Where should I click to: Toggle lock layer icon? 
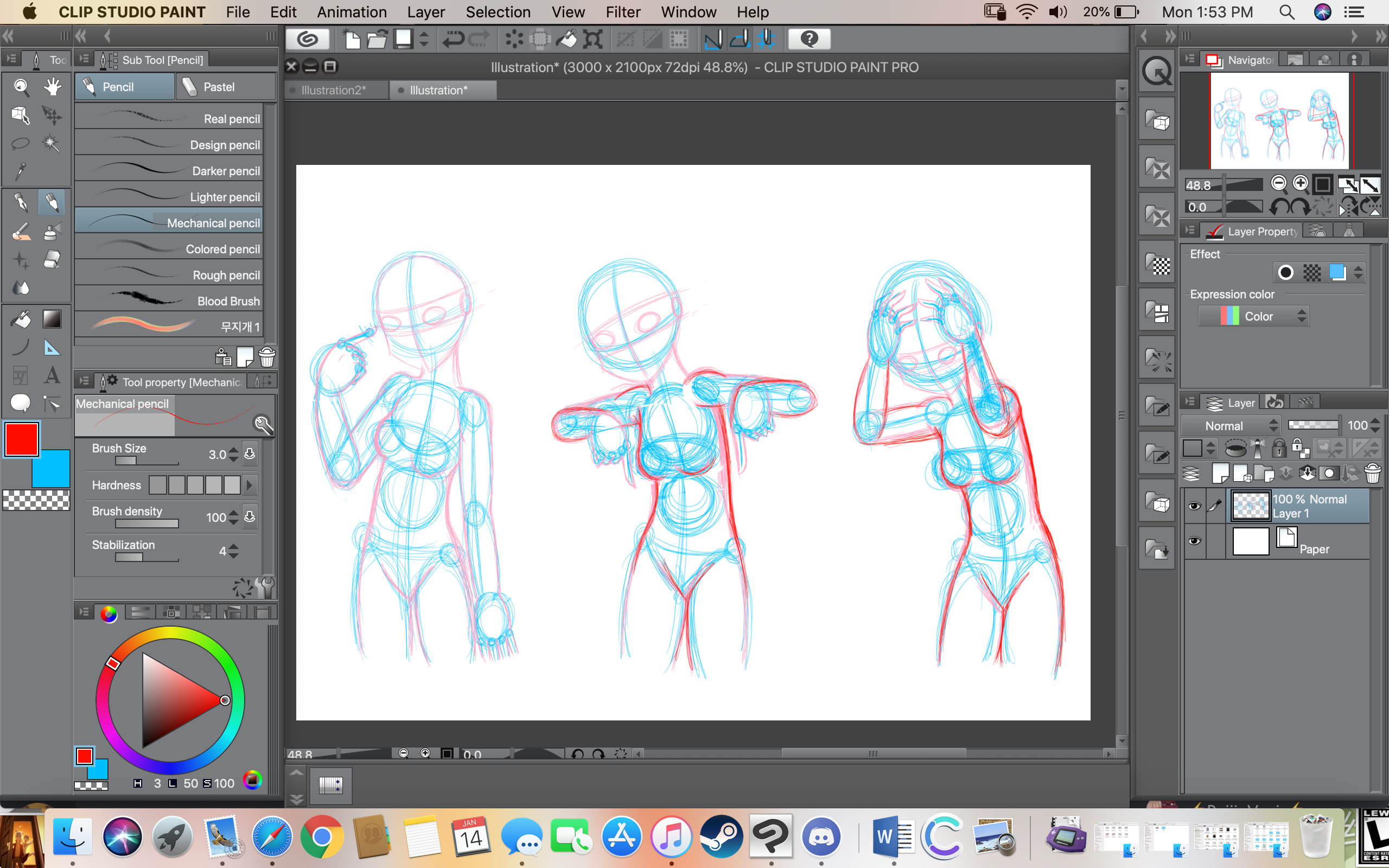(1279, 448)
